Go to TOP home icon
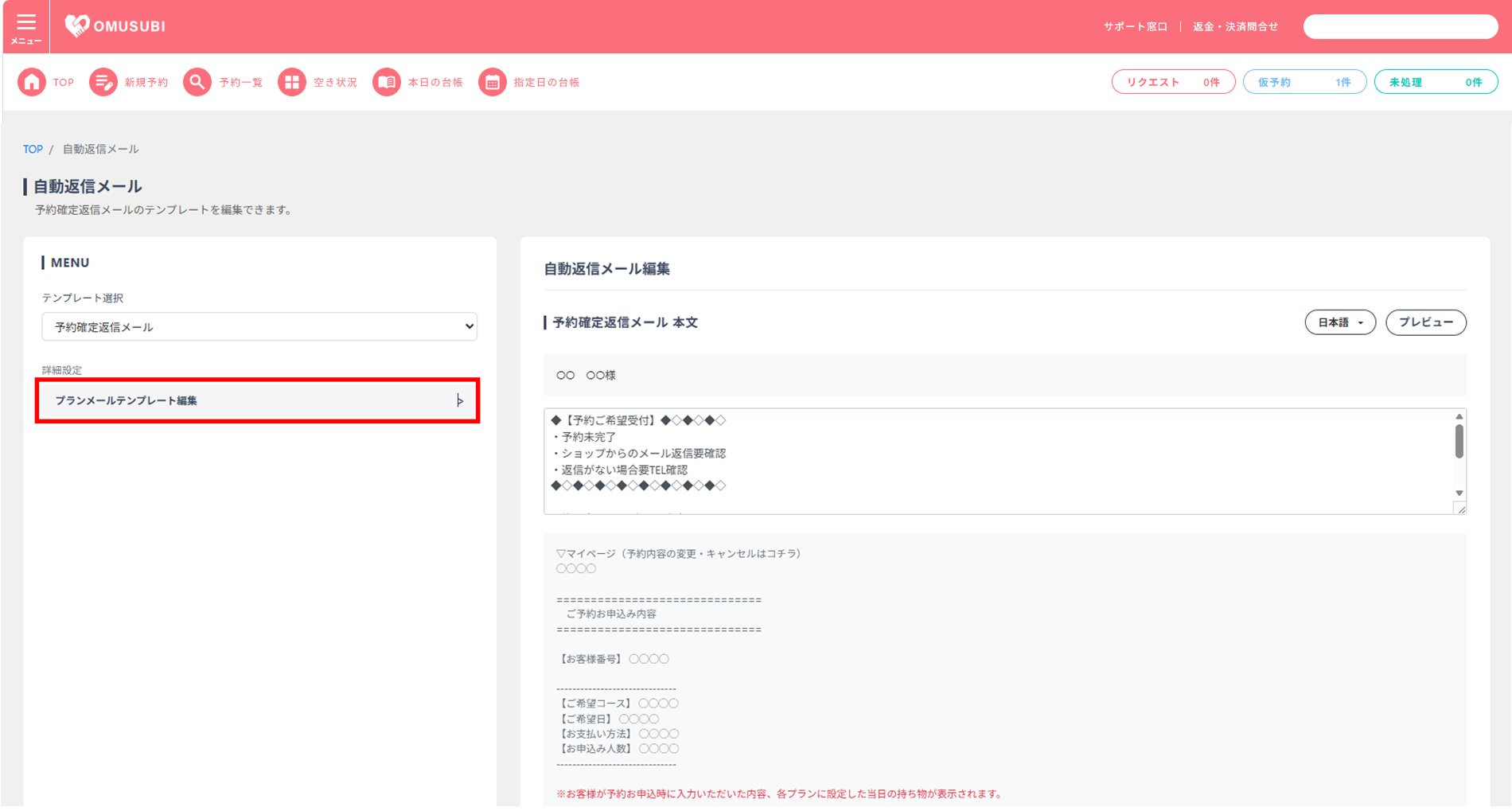Image resolution: width=1512 pixels, height=811 pixels. coord(32,82)
